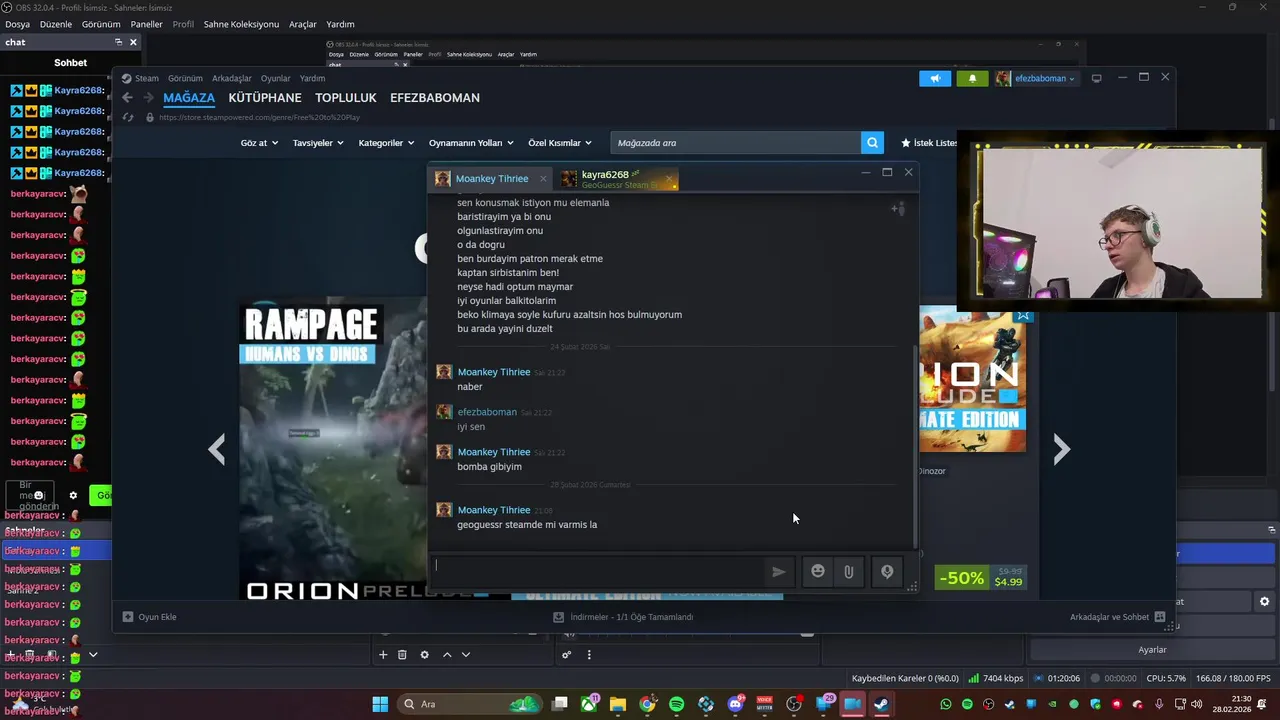Open İndirmeler downloads status
The image size is (1280, 720).
[x=623, y=617]
